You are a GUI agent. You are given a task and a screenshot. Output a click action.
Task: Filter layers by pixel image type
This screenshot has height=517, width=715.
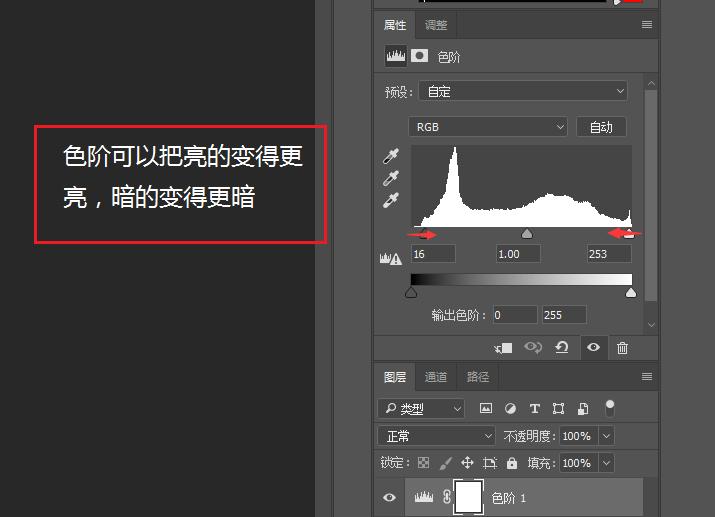(486, 408)
